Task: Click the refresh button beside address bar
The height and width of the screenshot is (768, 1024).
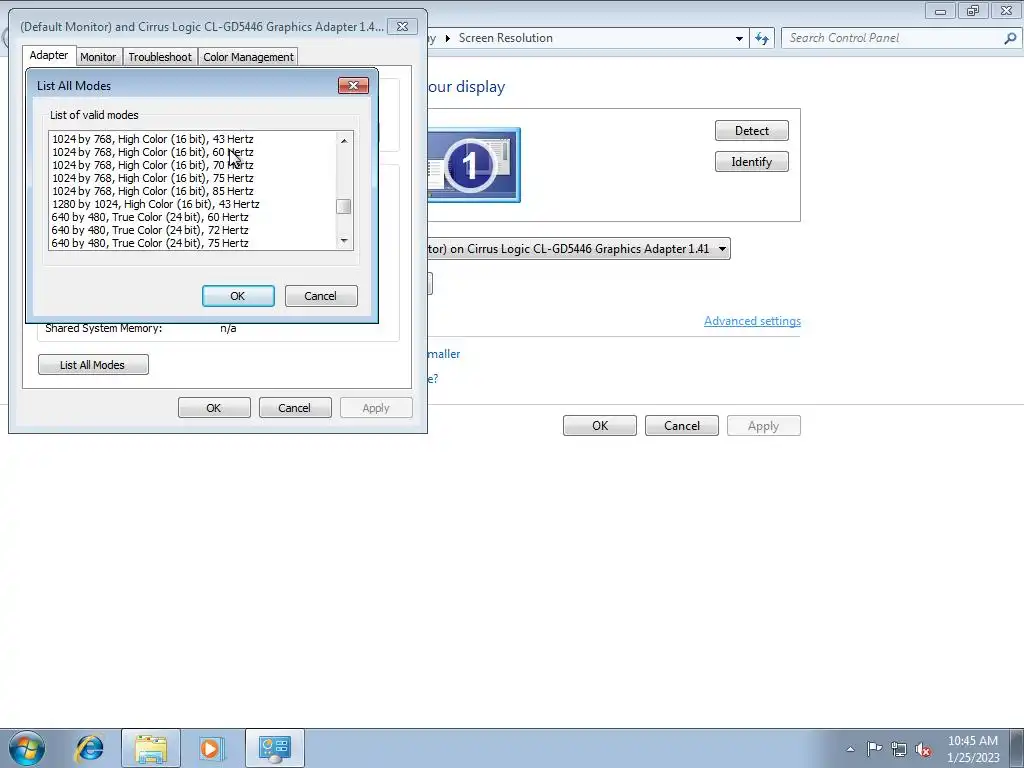Action: (x=761, y=38)
